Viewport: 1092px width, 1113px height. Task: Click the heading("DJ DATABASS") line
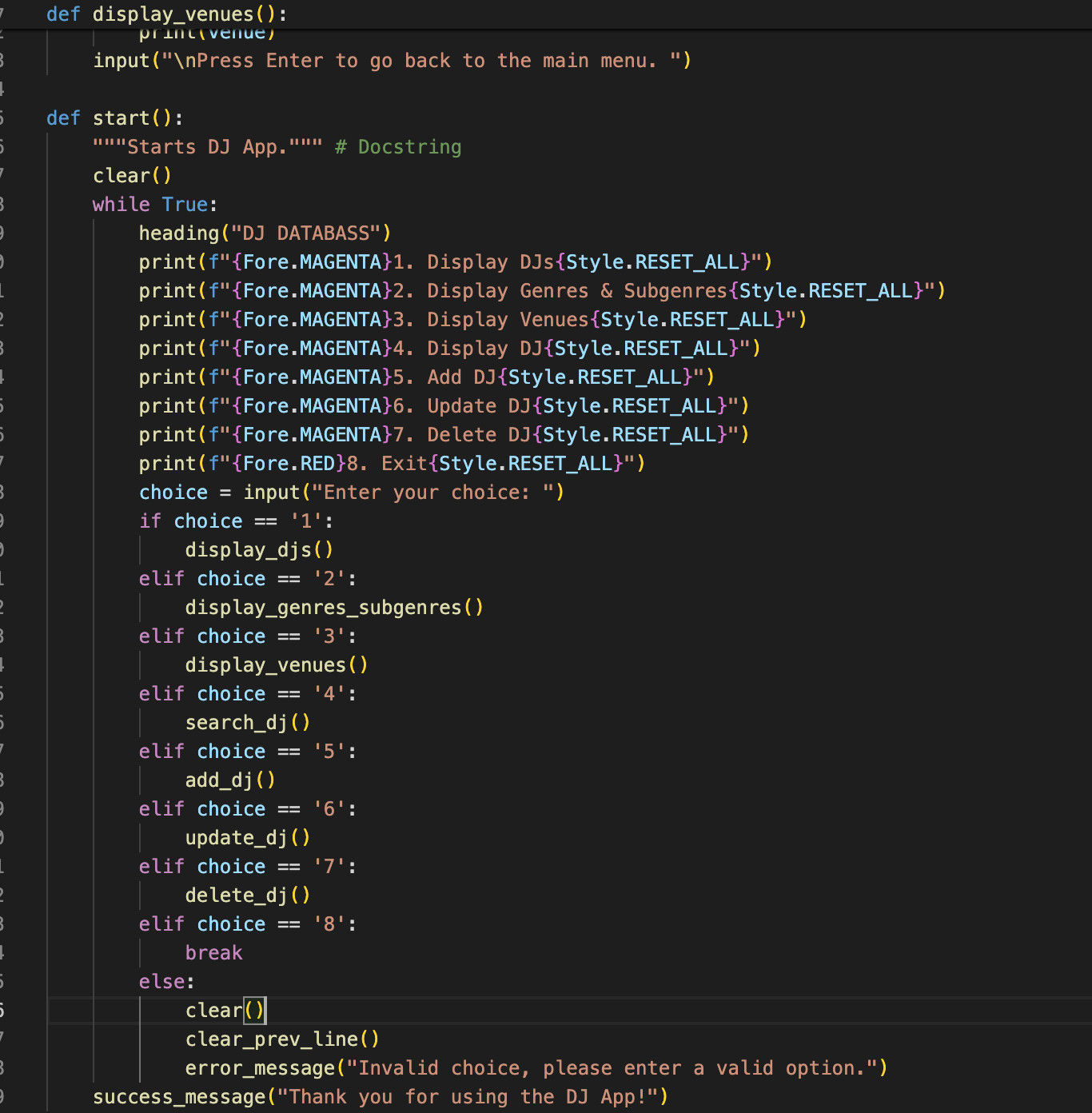265,233
